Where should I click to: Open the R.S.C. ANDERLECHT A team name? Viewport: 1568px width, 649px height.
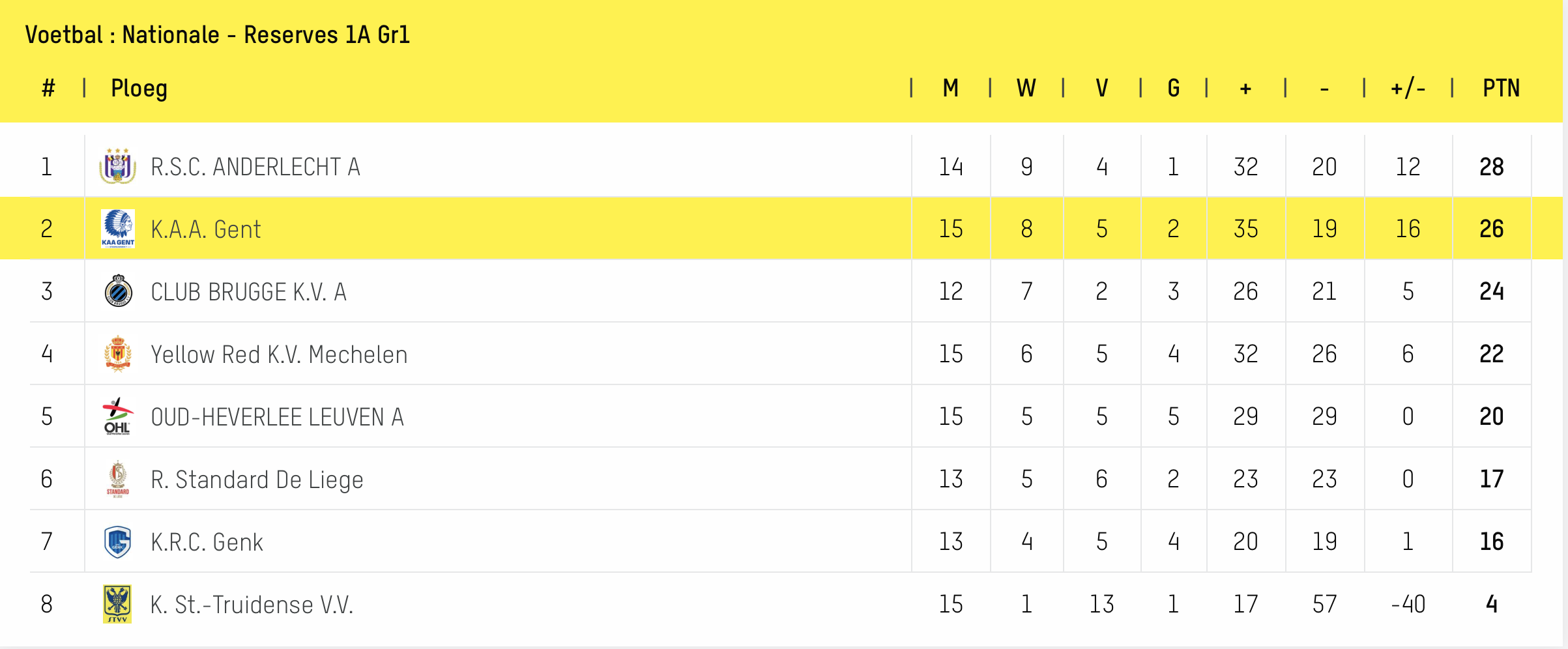(255, 167)
